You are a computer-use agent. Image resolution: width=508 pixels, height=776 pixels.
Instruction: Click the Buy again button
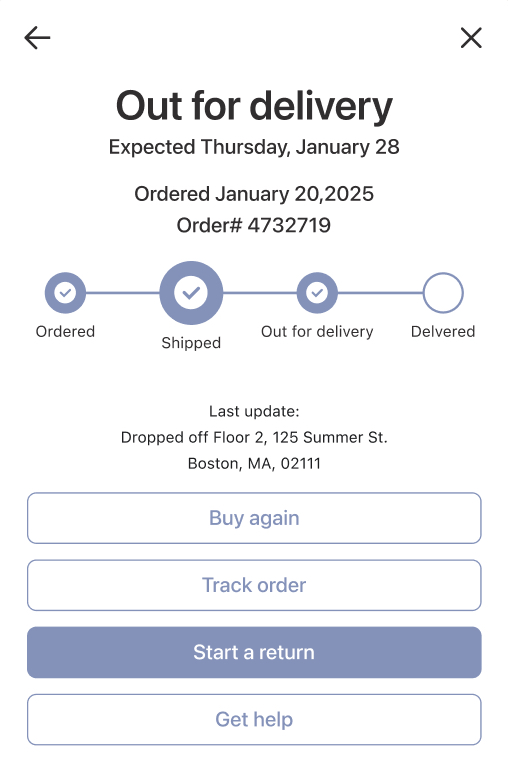click(x=254, y=518)
